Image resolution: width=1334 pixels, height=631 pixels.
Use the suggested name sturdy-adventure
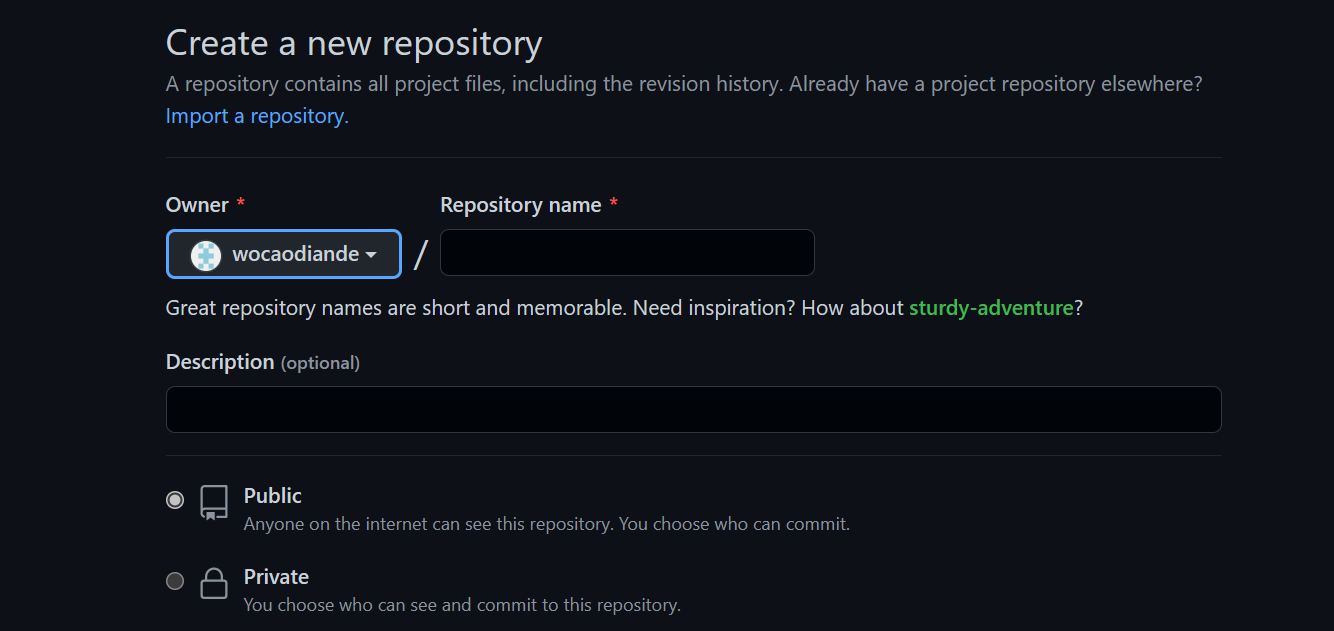[990, 308]
